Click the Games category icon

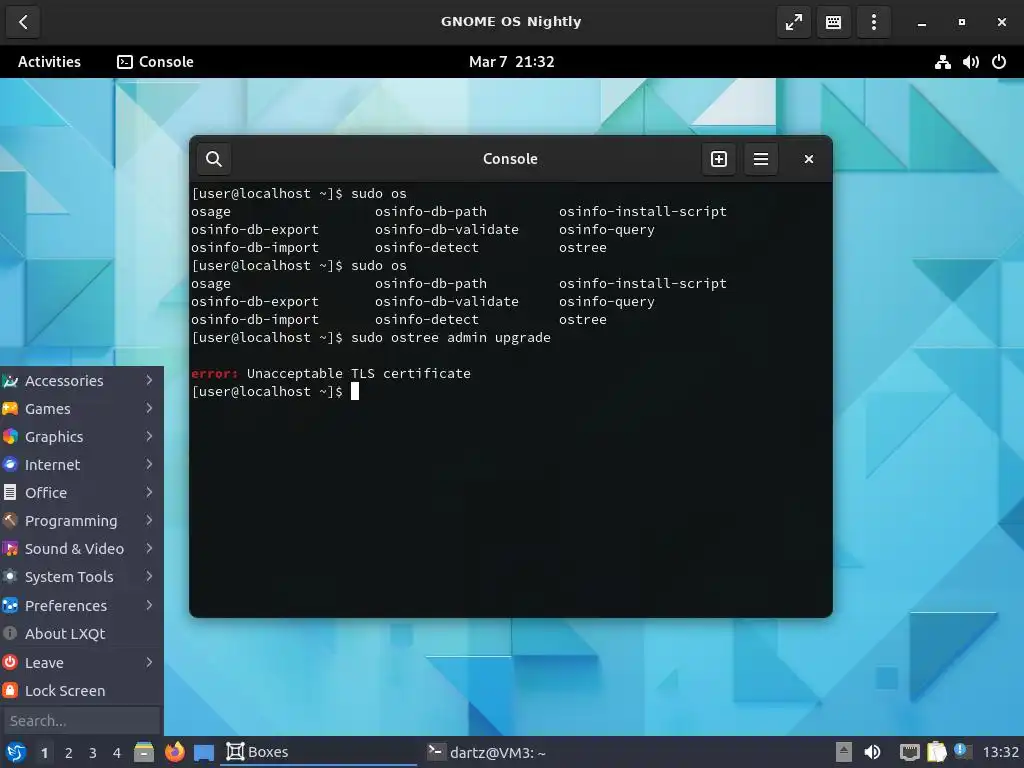click(x=10, y=409)
